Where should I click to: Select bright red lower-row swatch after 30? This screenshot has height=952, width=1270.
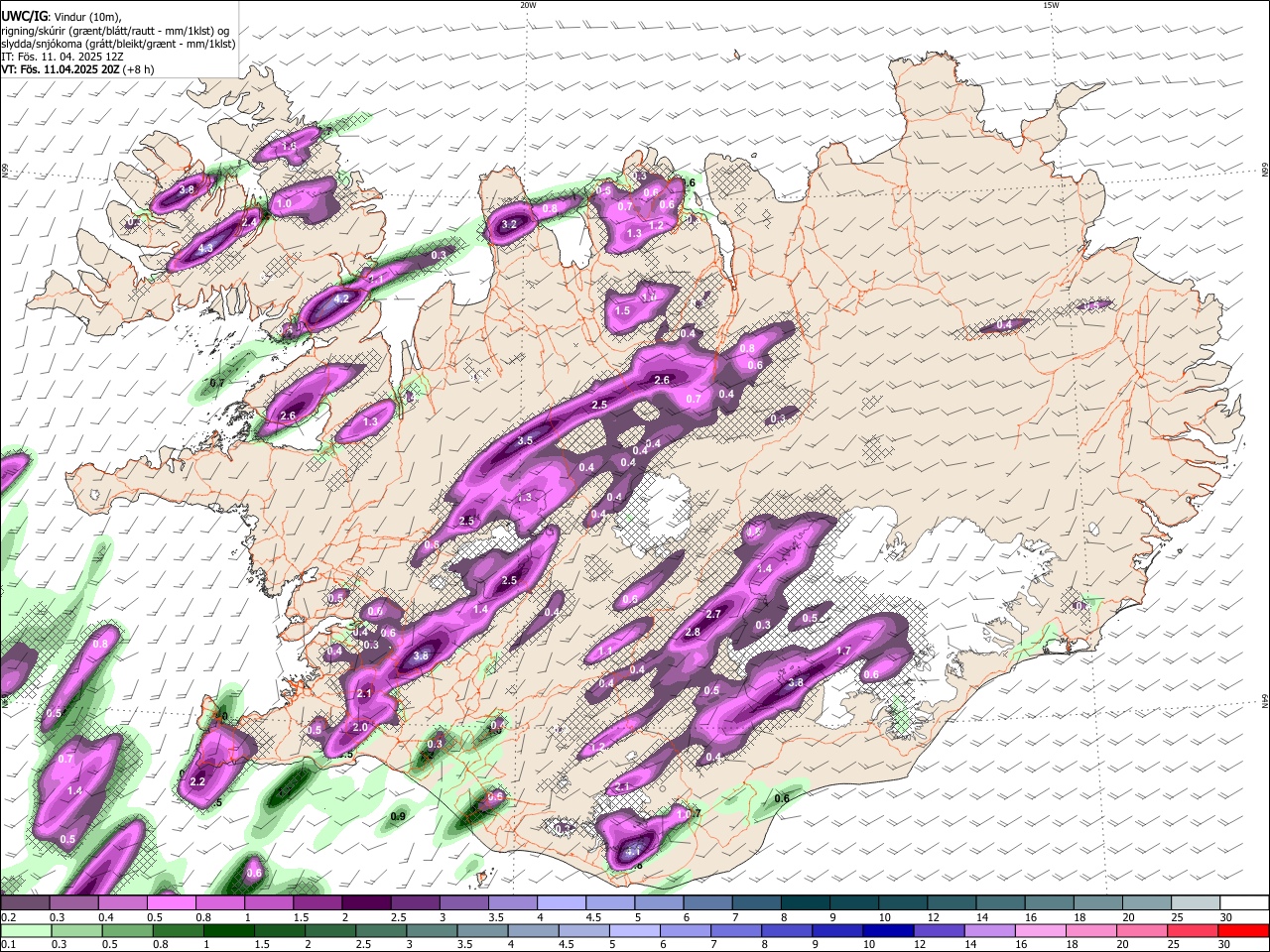tap(1243, 930)
